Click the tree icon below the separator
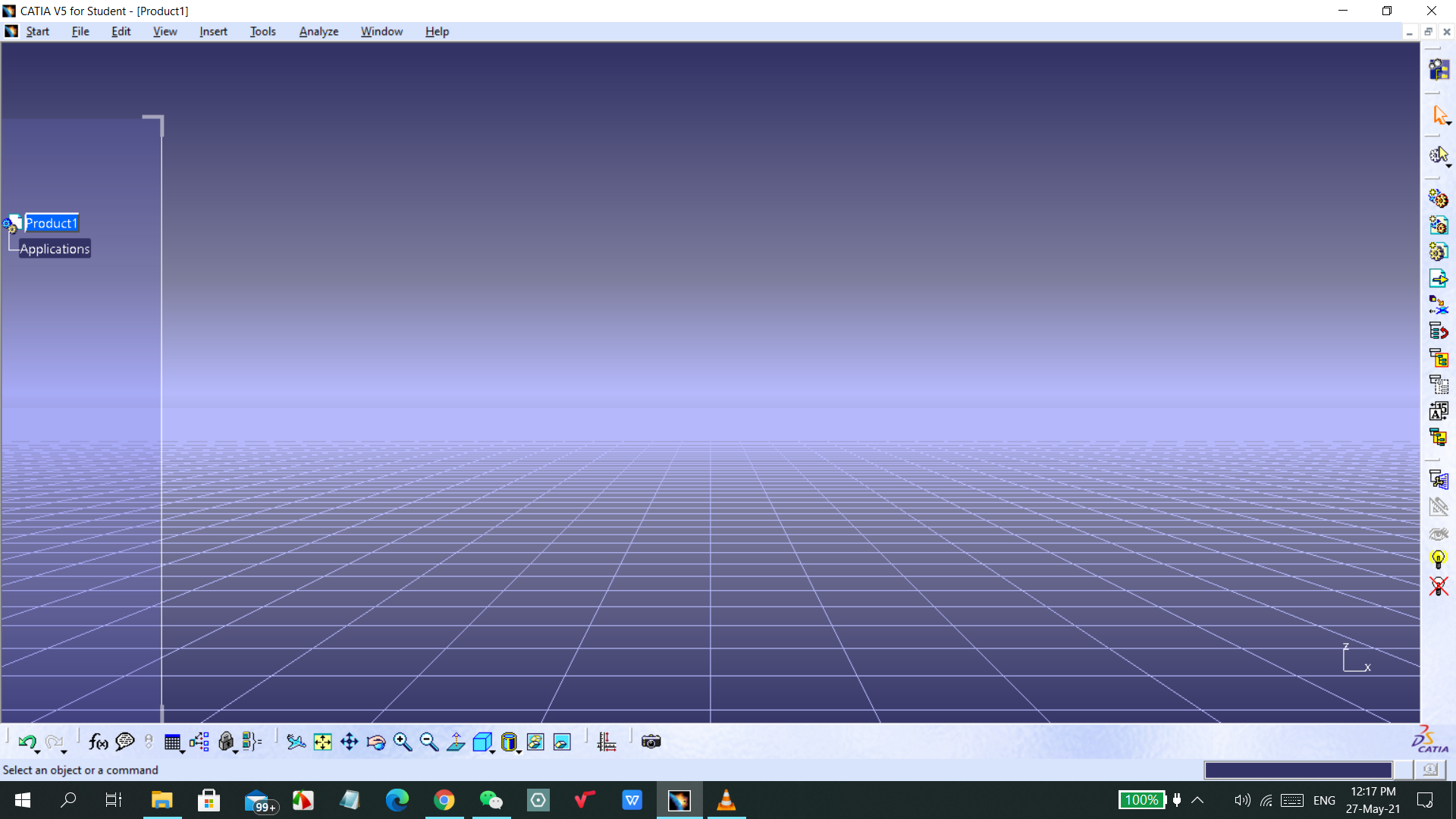Screen dimensions: 1456x819 click(x=1439, y=480)
